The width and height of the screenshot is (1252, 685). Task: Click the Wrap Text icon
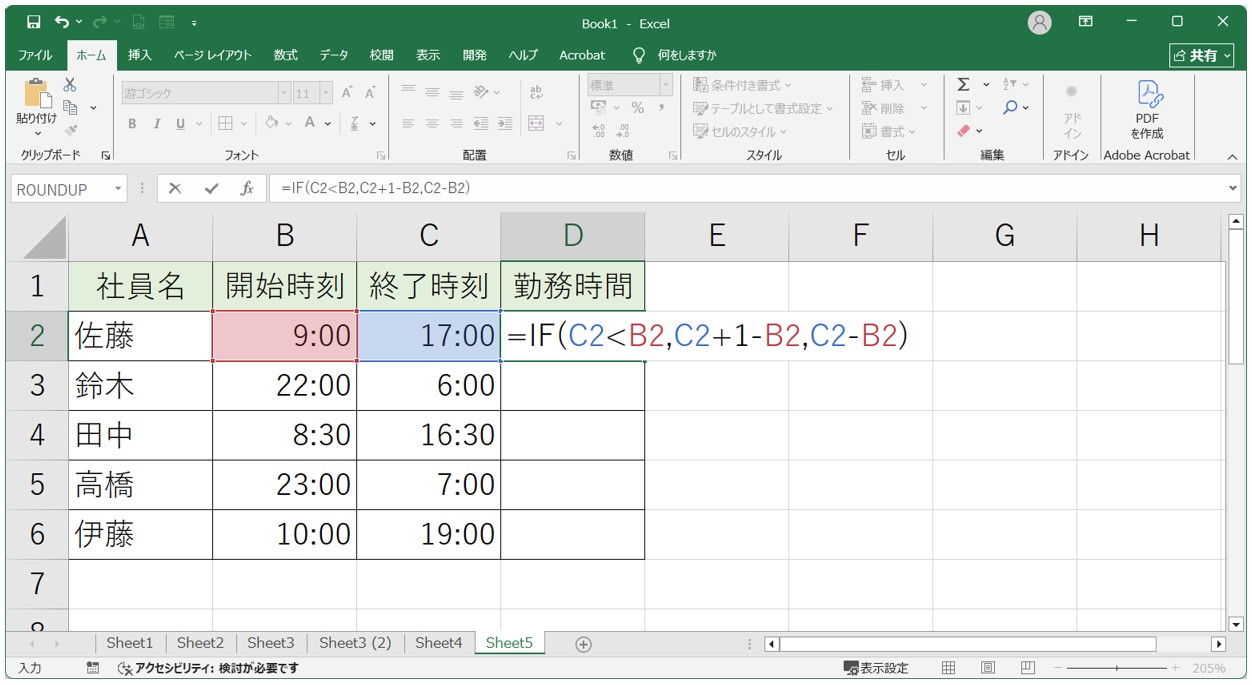pyautogui.click(x=537, y=92)
